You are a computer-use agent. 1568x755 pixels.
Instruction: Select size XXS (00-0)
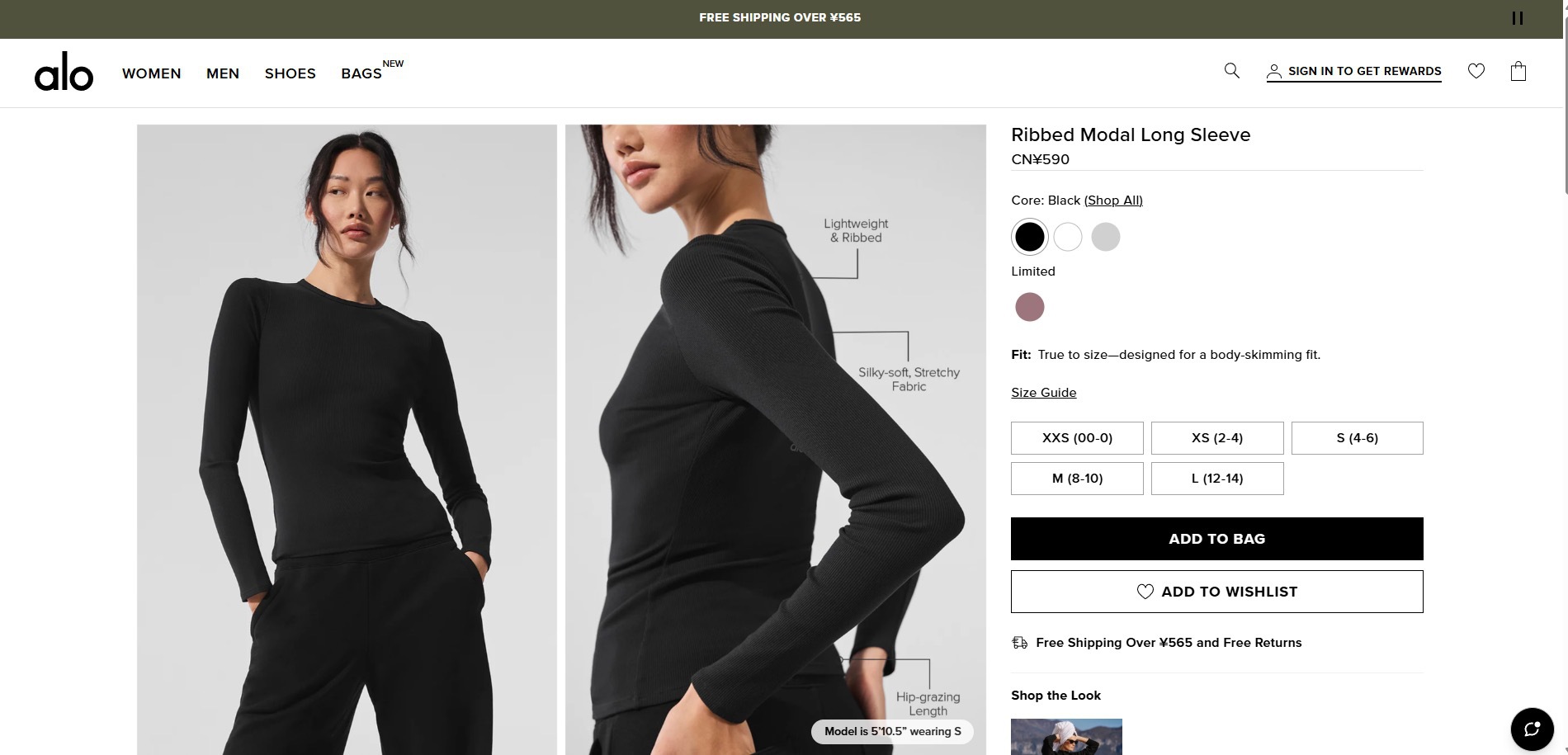click(x=1077, y=438)
